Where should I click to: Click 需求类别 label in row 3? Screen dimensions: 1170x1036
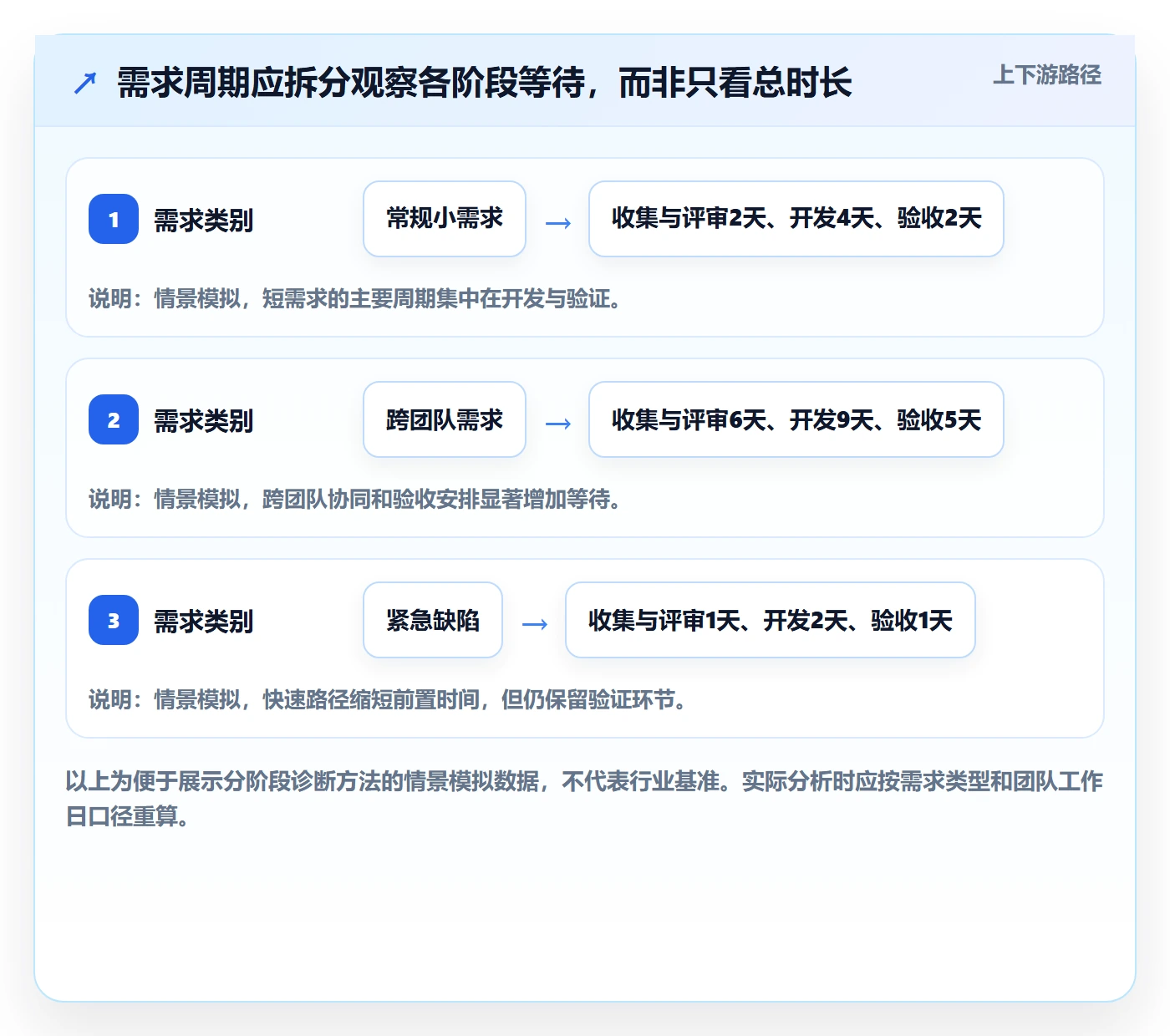tap(203, 622)
